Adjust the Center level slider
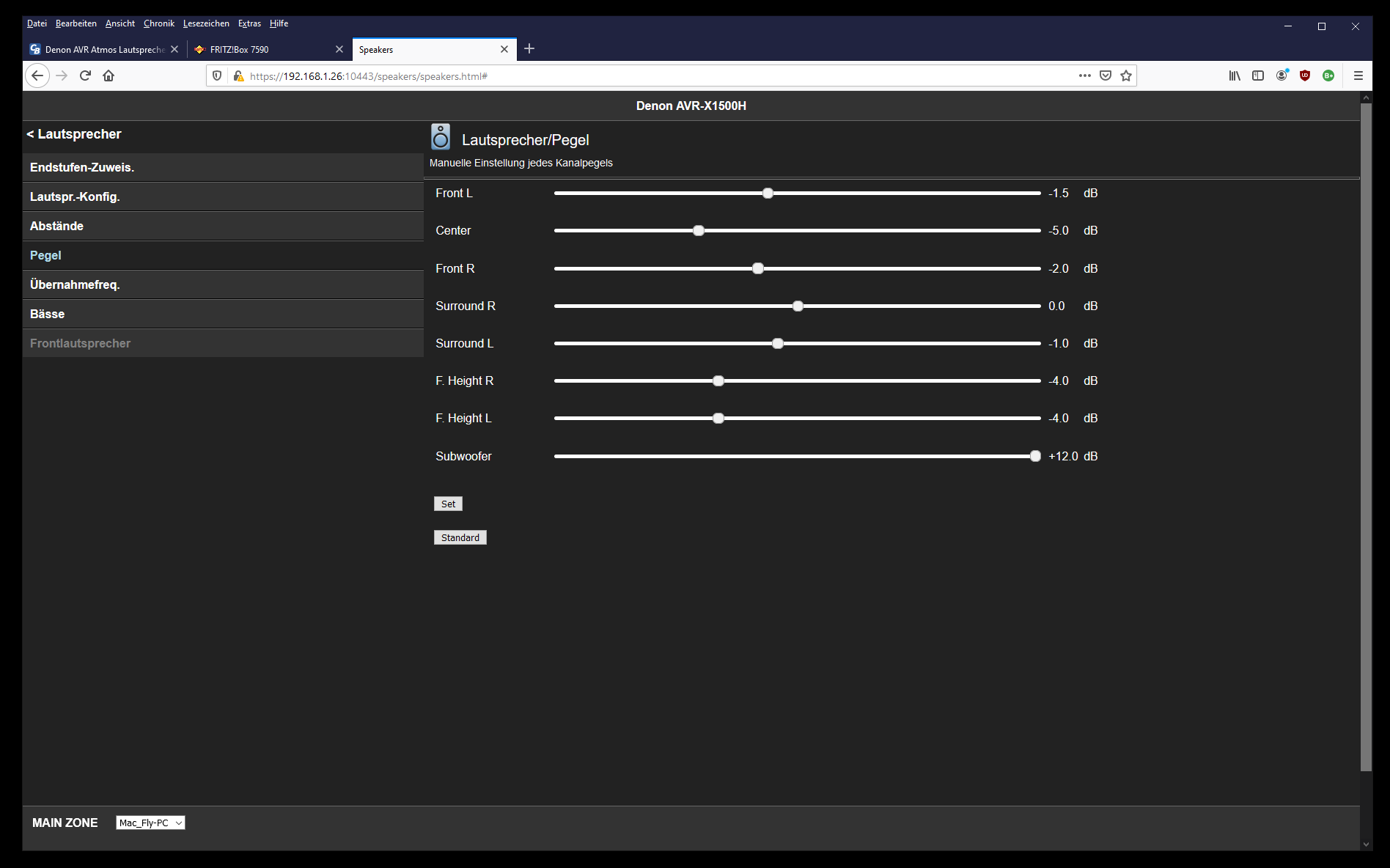The width and height of the screenshot is (1390, 868). coord(797,231)
